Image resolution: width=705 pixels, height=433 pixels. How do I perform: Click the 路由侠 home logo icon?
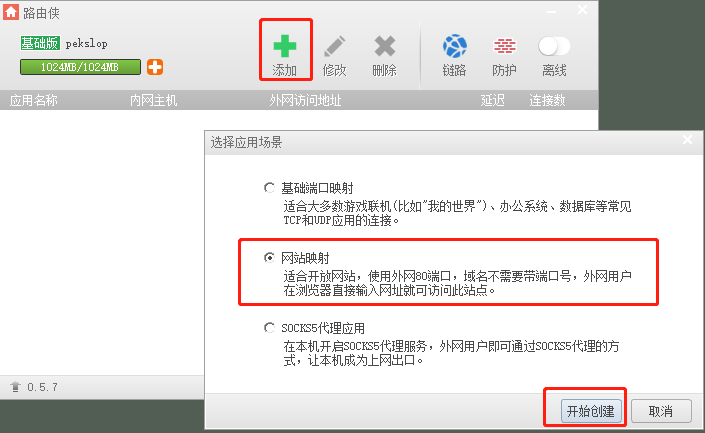(x=10, y=12)
